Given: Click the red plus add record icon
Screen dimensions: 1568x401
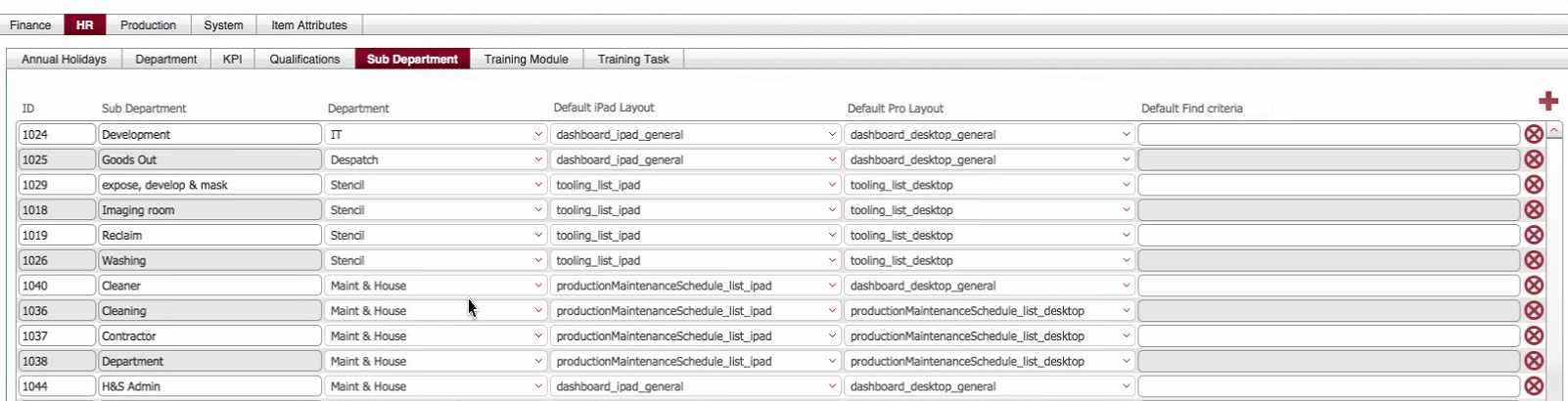Looking at the screenshot, I should 1547,101.
